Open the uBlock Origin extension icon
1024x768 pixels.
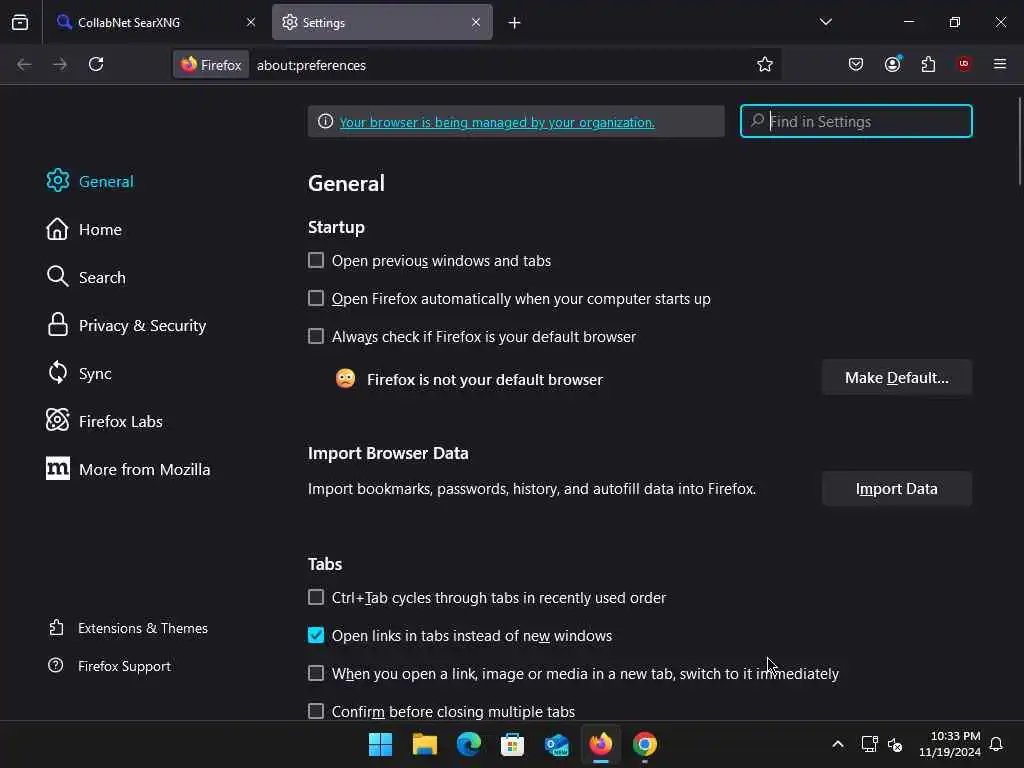964,64
